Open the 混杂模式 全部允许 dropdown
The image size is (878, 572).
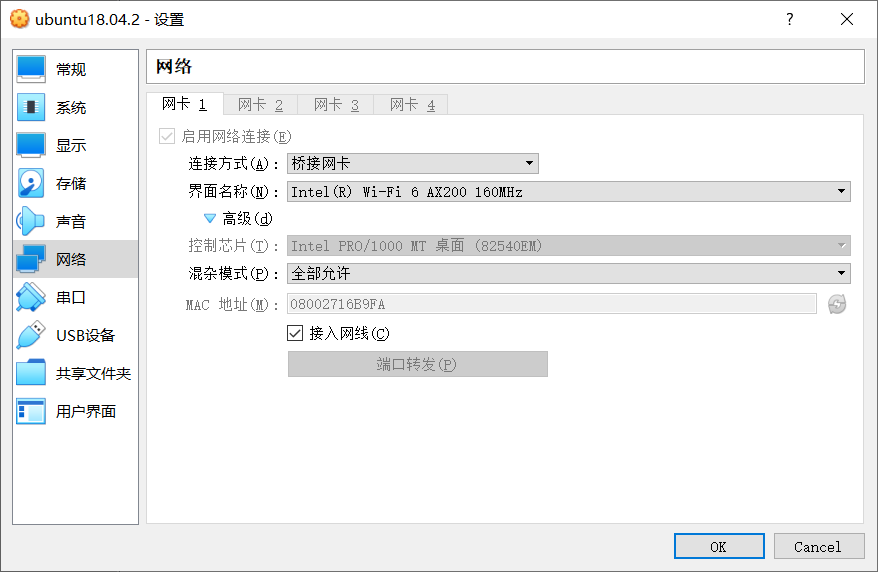coord(569,273)
